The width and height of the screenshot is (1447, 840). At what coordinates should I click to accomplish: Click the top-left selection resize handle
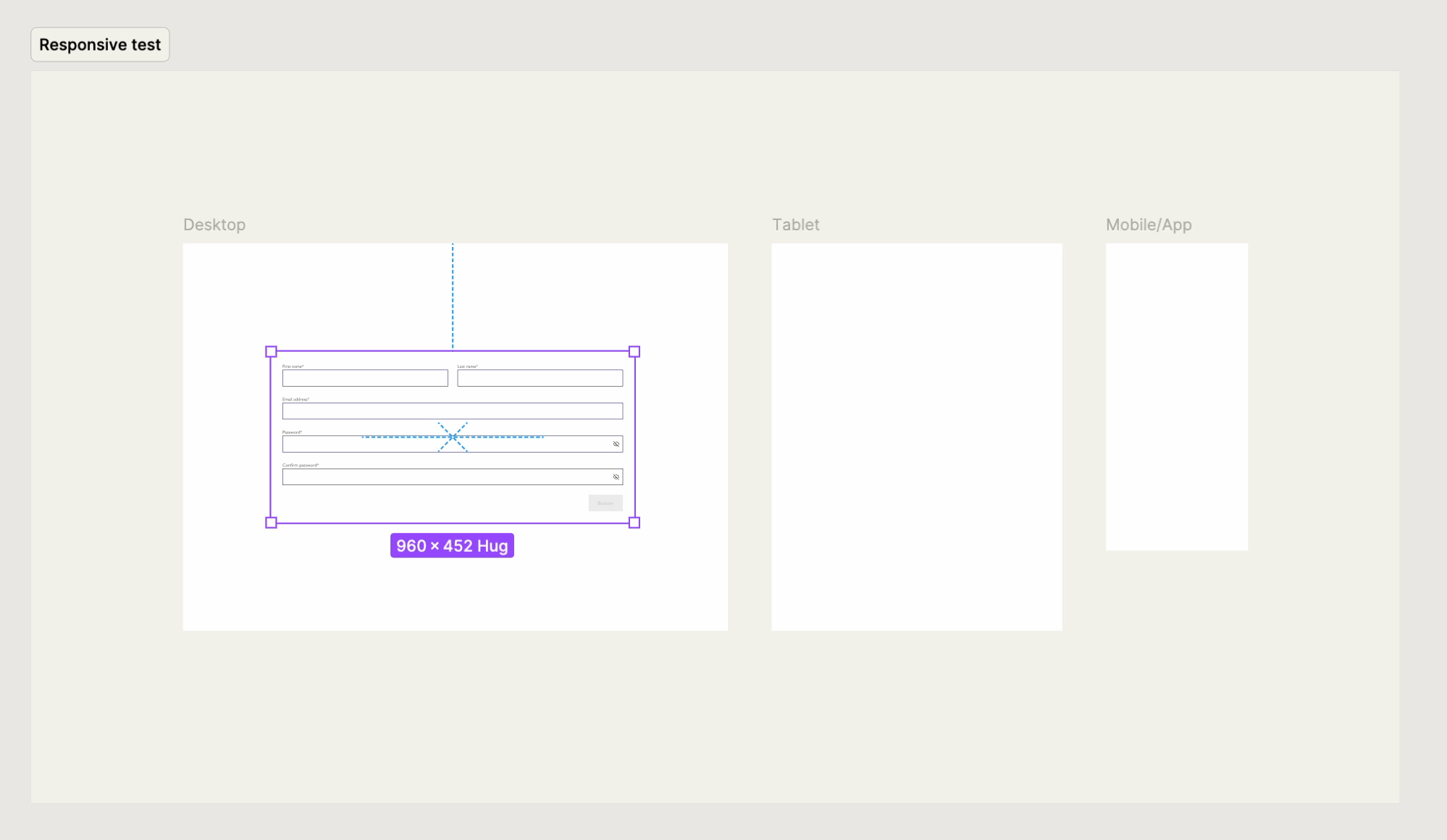271,352
